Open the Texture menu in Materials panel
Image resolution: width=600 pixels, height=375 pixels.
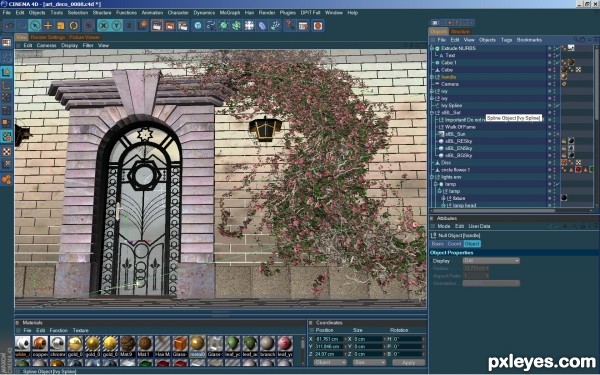[80, 330]
